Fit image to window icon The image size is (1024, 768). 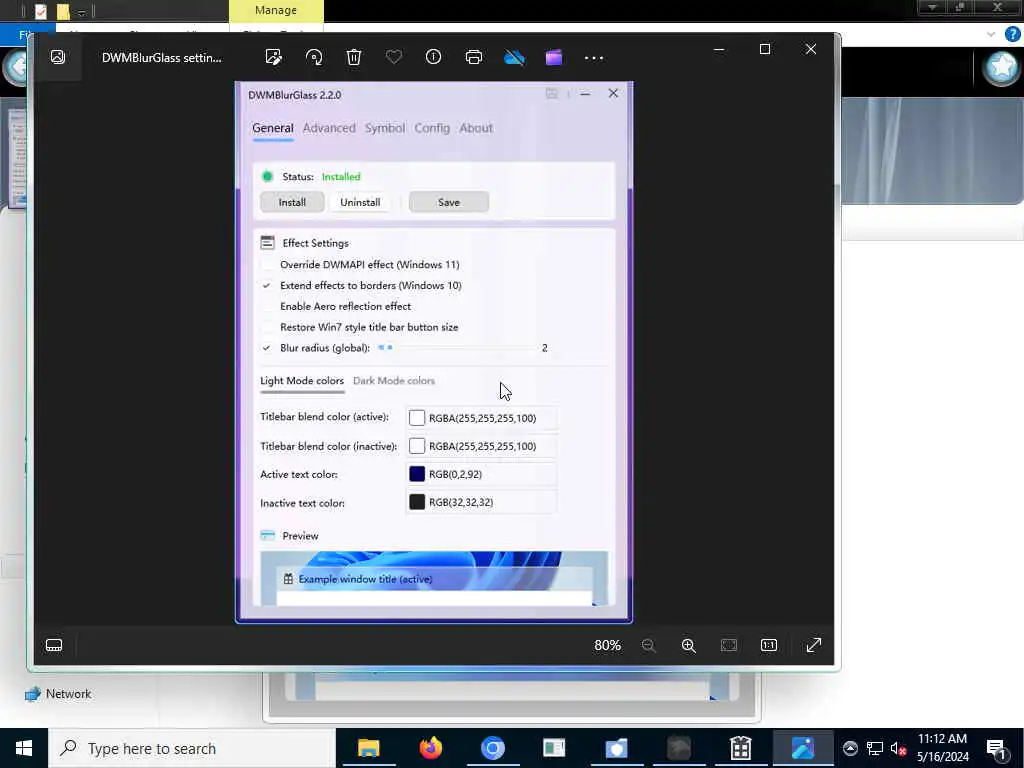click(729, 645)
